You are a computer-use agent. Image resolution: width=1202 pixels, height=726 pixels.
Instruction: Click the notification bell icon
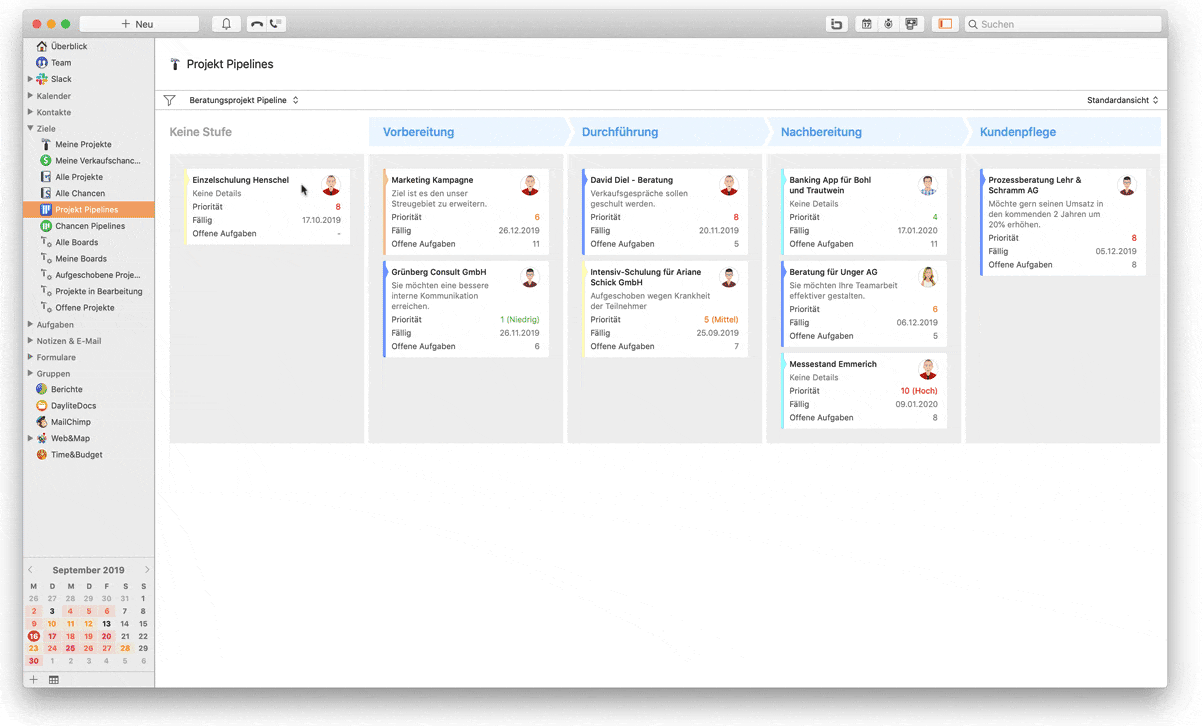pyautogui.click(x=226, y=24)
